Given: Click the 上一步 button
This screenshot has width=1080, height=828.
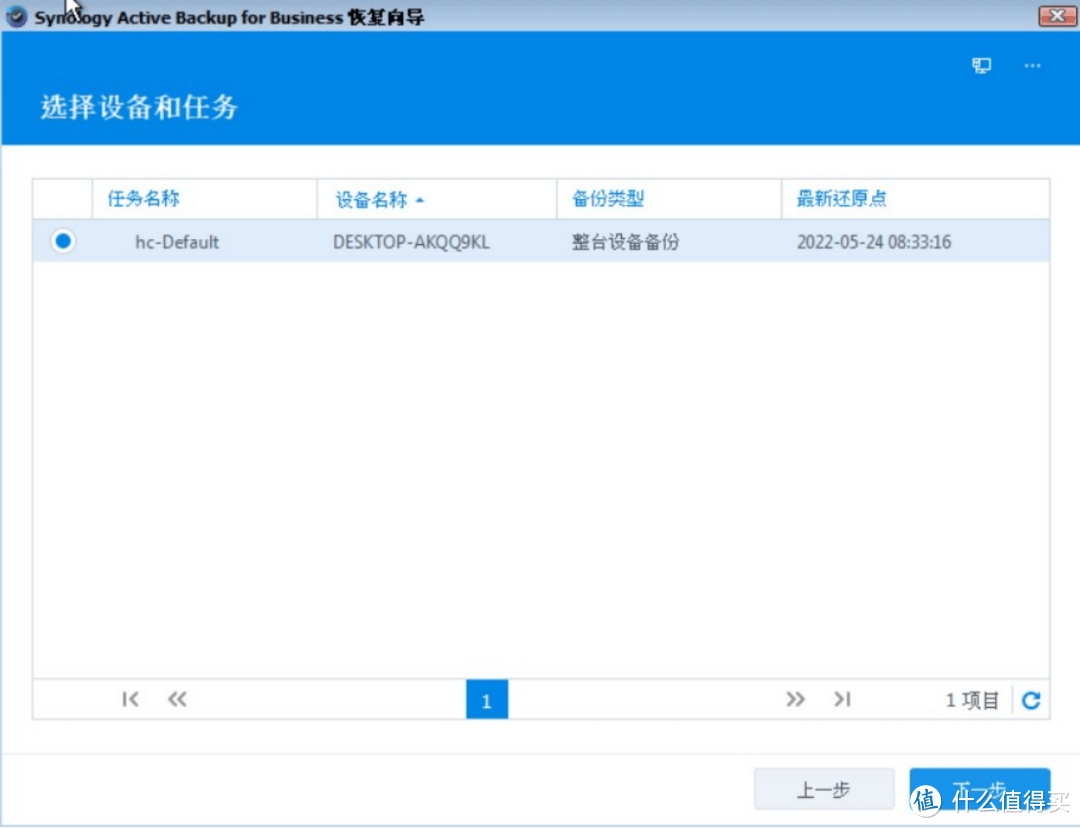Looking at the screenshot, I should tap(823, 790).
